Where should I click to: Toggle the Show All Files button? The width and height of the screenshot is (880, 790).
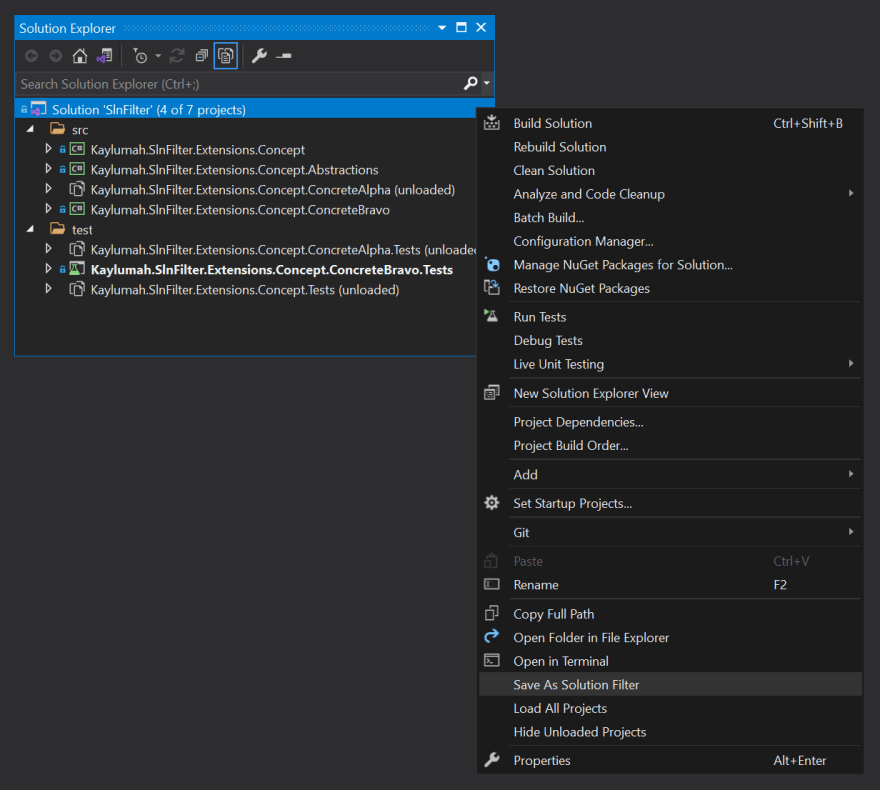(x=226, y=56)
